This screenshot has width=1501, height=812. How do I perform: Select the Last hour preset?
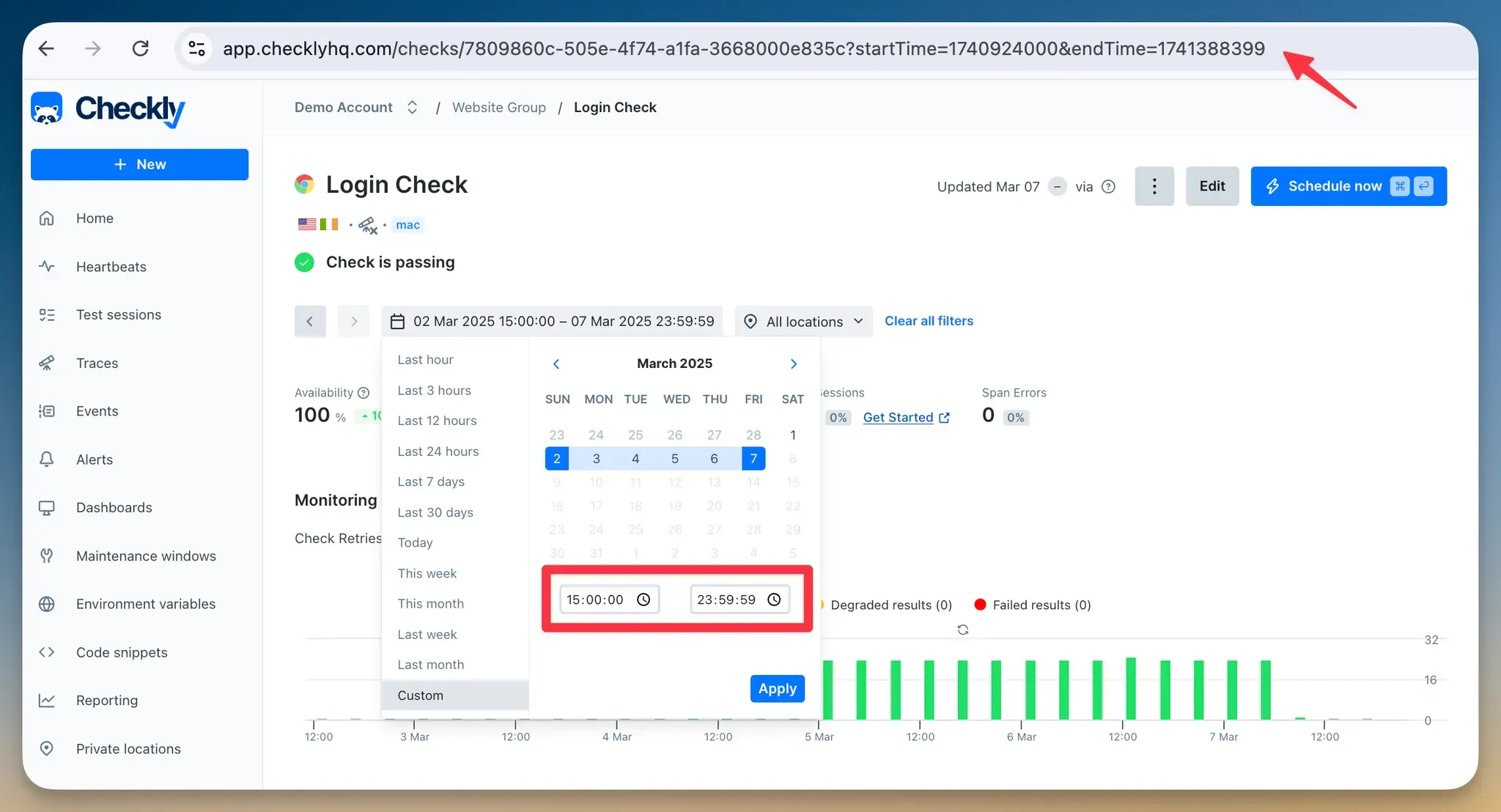(455, 360)
